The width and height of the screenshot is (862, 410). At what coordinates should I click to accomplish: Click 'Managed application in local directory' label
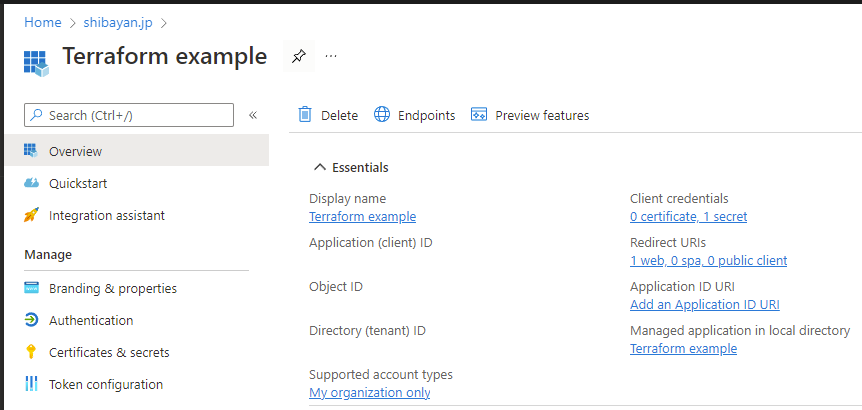[x=740, y=330]
